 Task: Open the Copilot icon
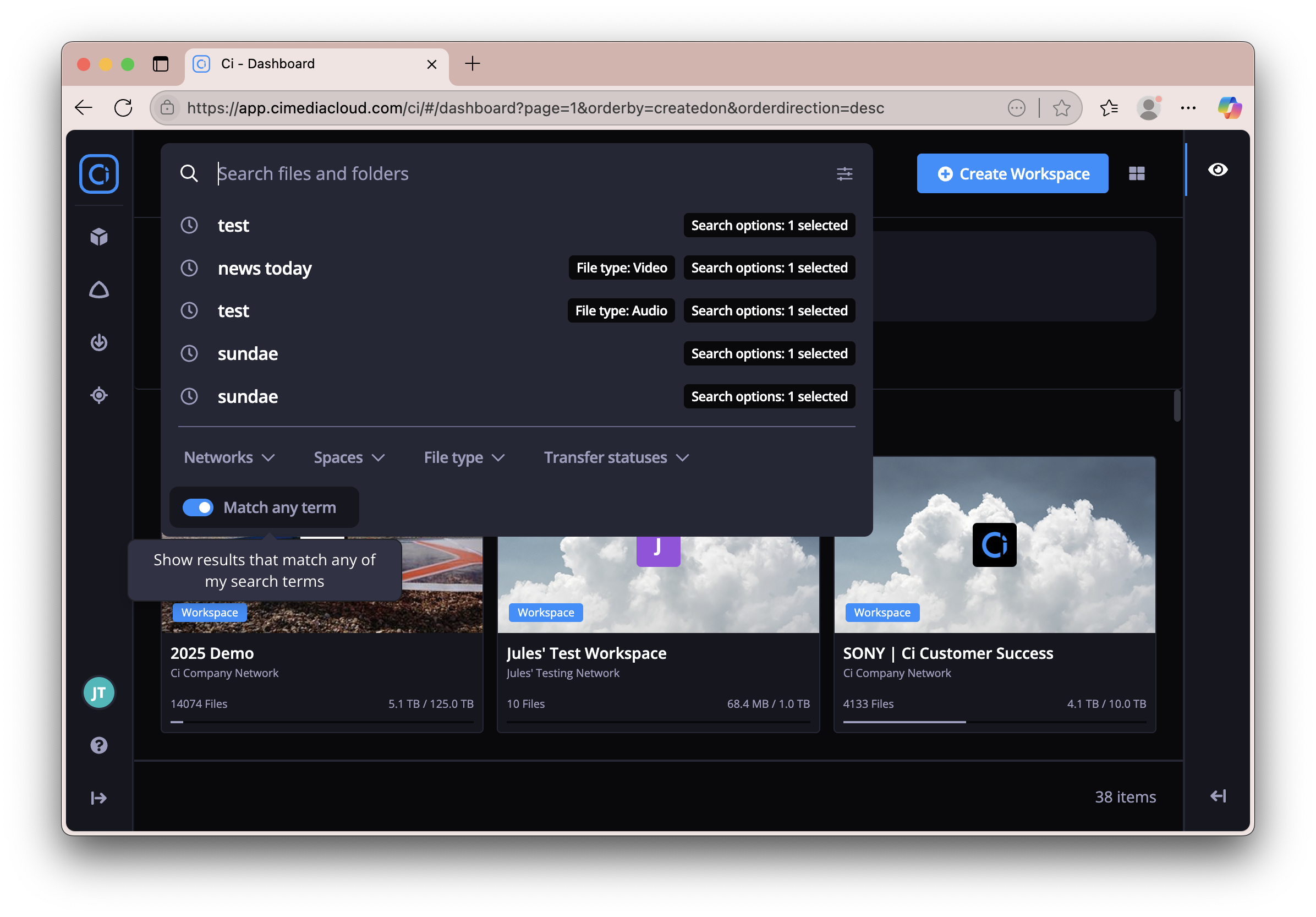(1229, 108)
